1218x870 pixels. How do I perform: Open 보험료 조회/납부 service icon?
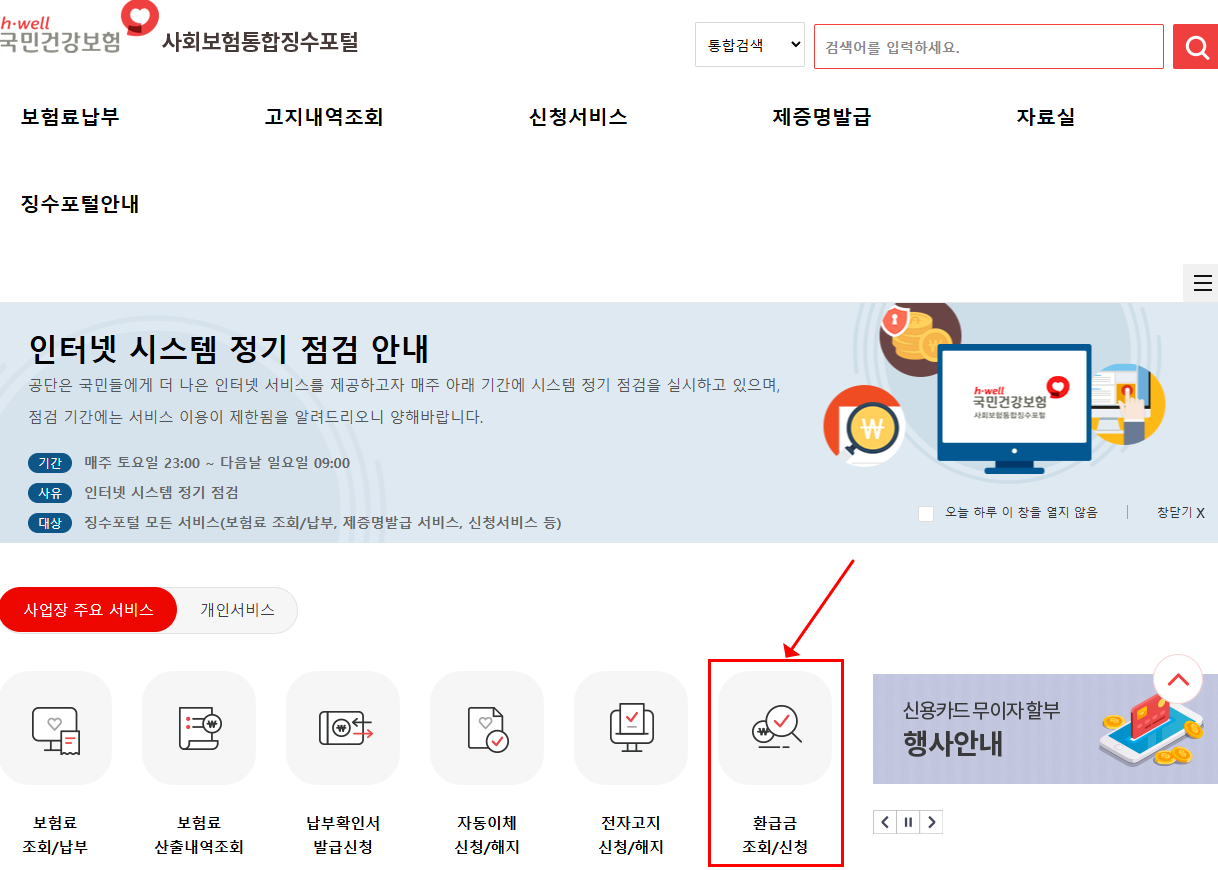point(56,727)
